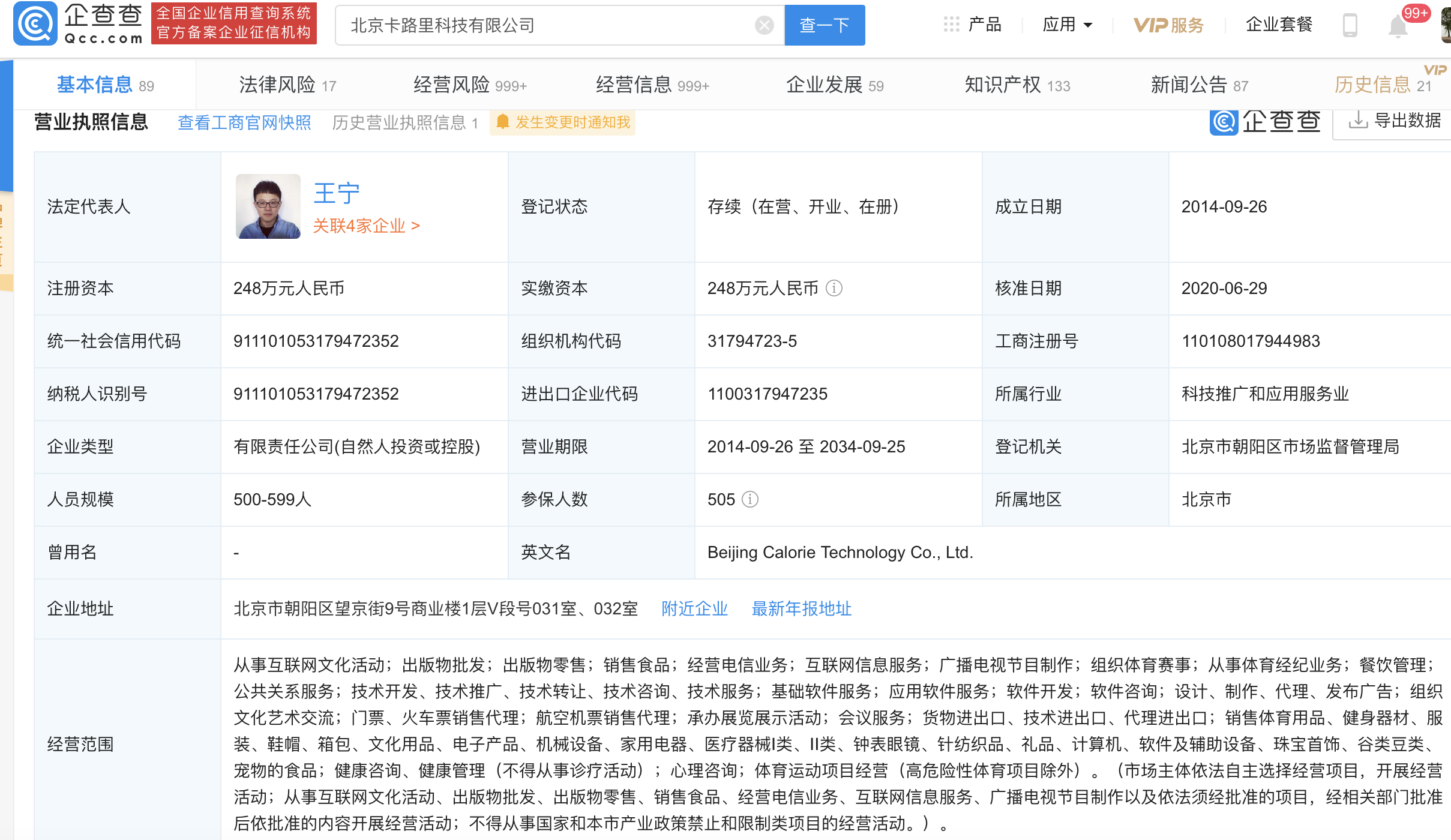The height and width of the screenshot is (840, 1451).
Task: Open the 附近企业 link
Action: pyautogui.click(x=694, y=609)
